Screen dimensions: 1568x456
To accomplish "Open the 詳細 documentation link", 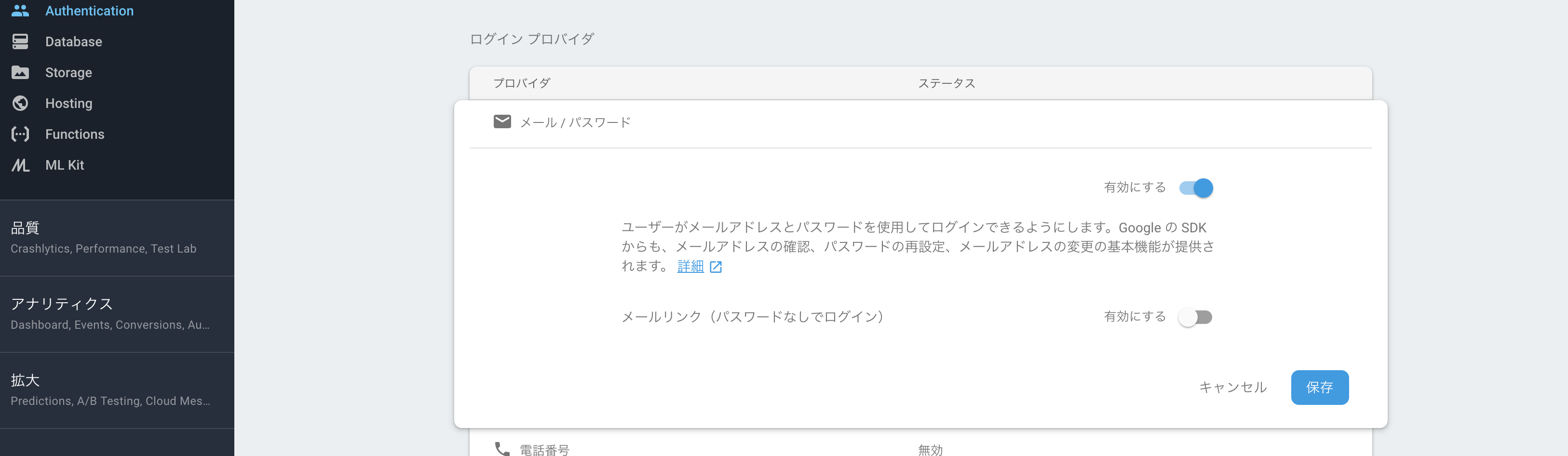I will pos(690,267).
